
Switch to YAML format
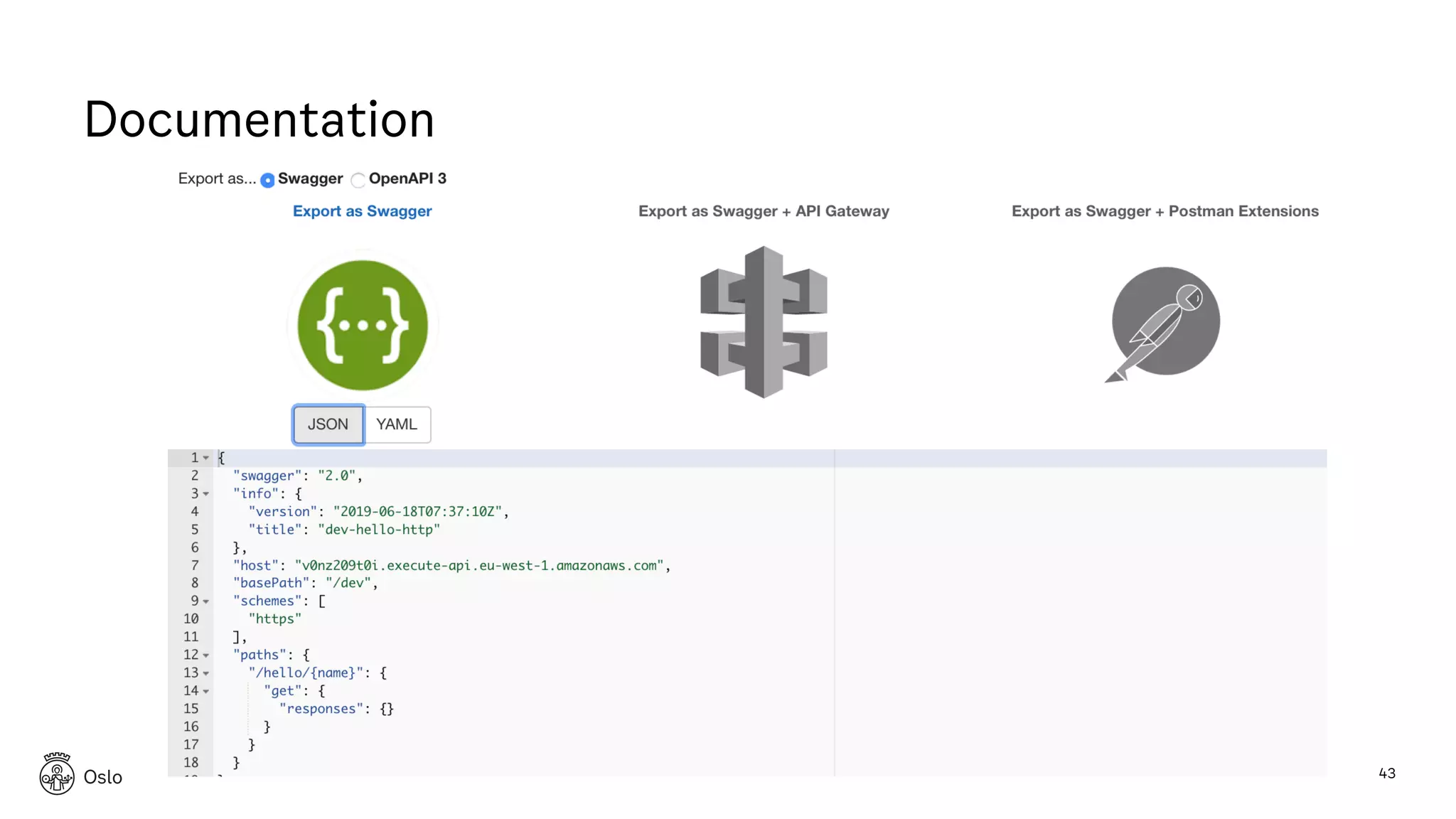397,424
